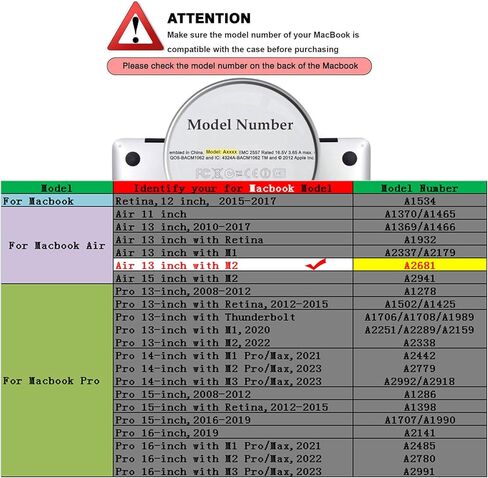This screenshot has width=488, height=478.
Task: Click the 'For Macbook' category cell
Action: coord(57,201)
